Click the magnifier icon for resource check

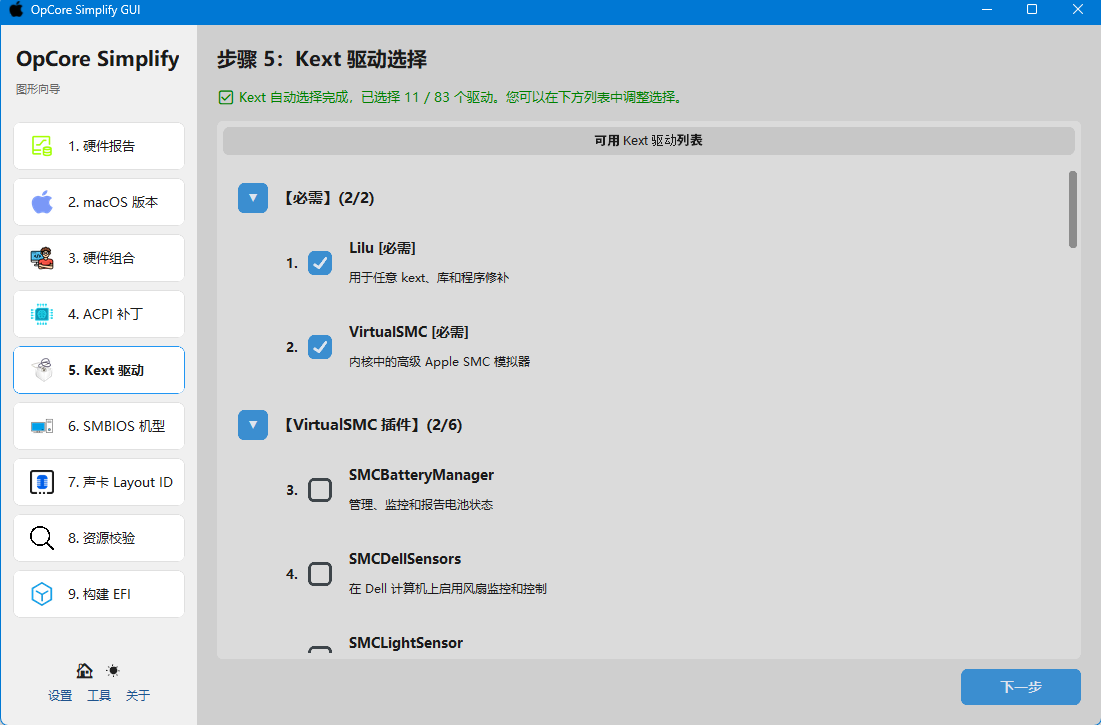41,538
